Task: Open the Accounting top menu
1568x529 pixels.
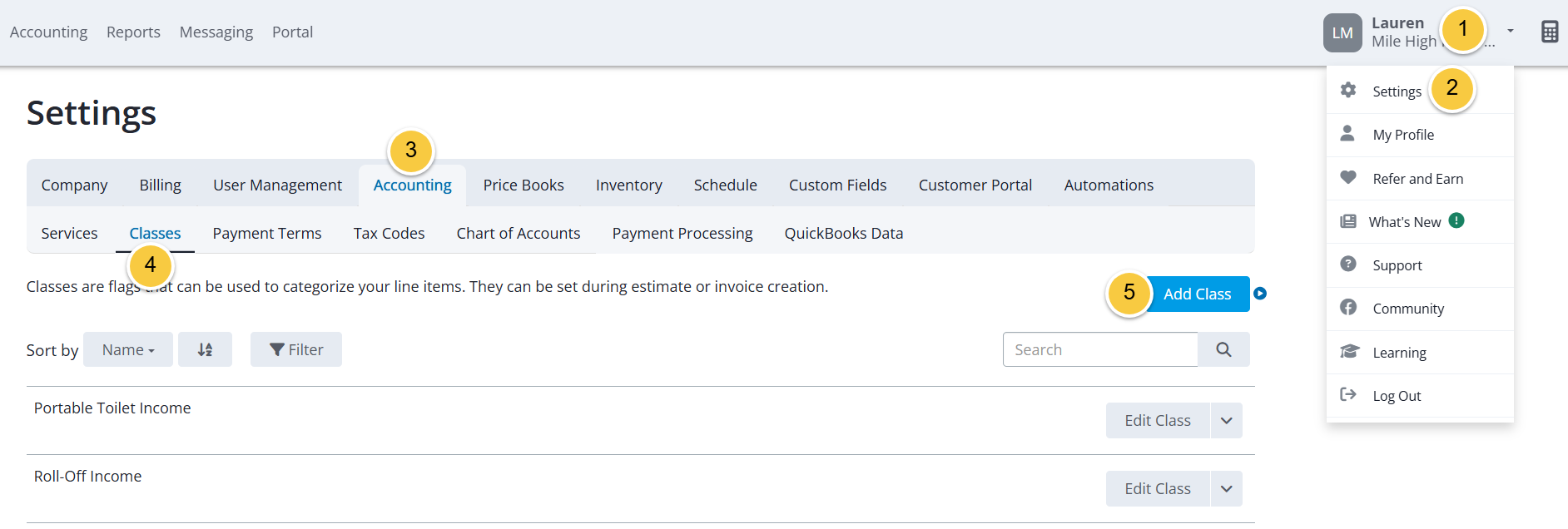Action: point(48,32)
